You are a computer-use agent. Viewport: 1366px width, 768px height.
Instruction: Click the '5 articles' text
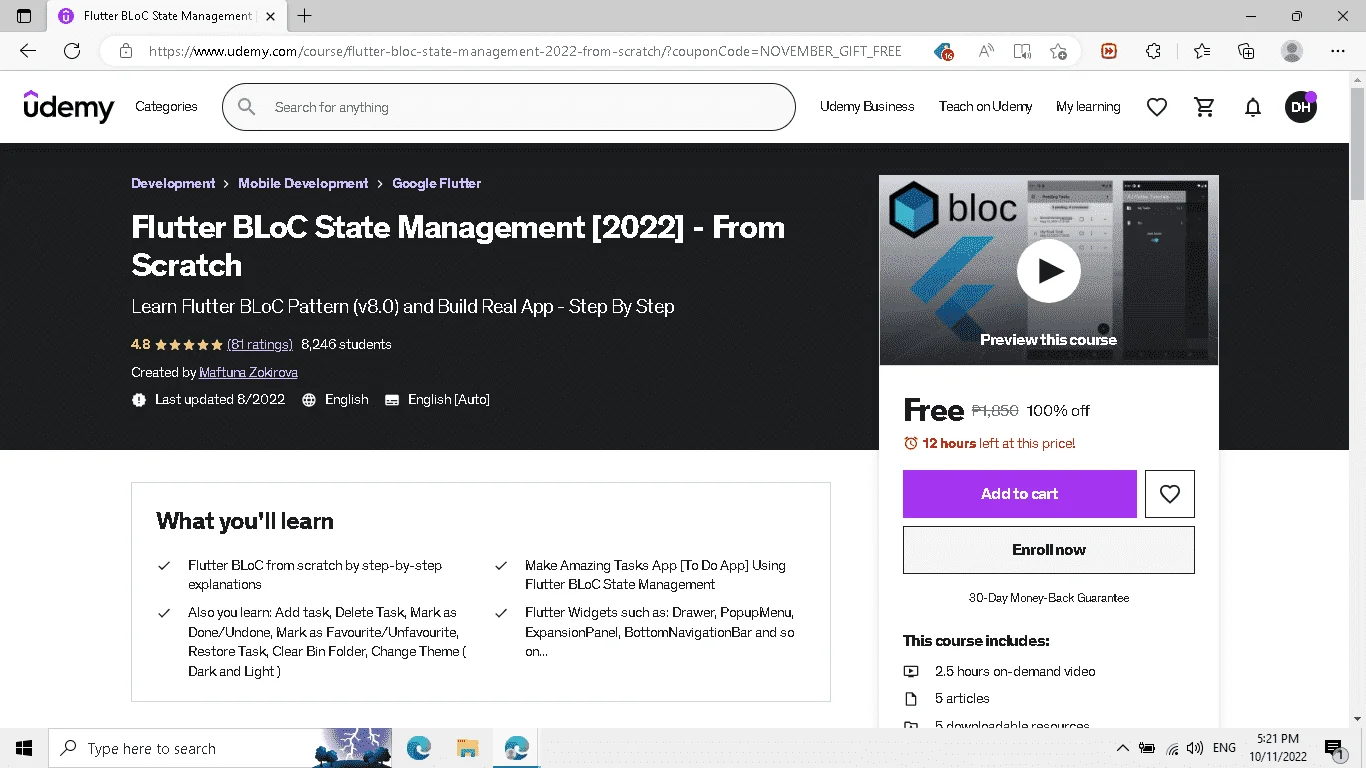pyautogui.click(x=962, y=699)
